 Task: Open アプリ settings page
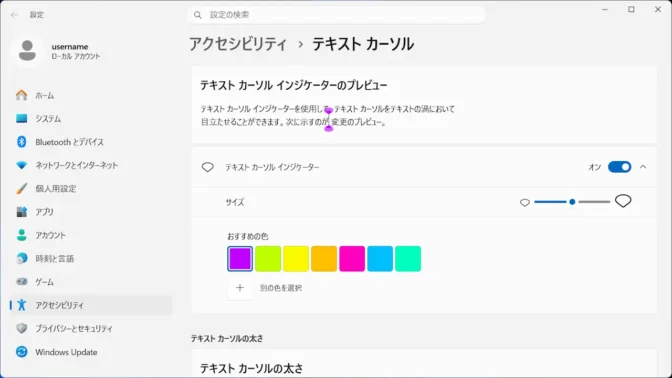click(91, 212)
